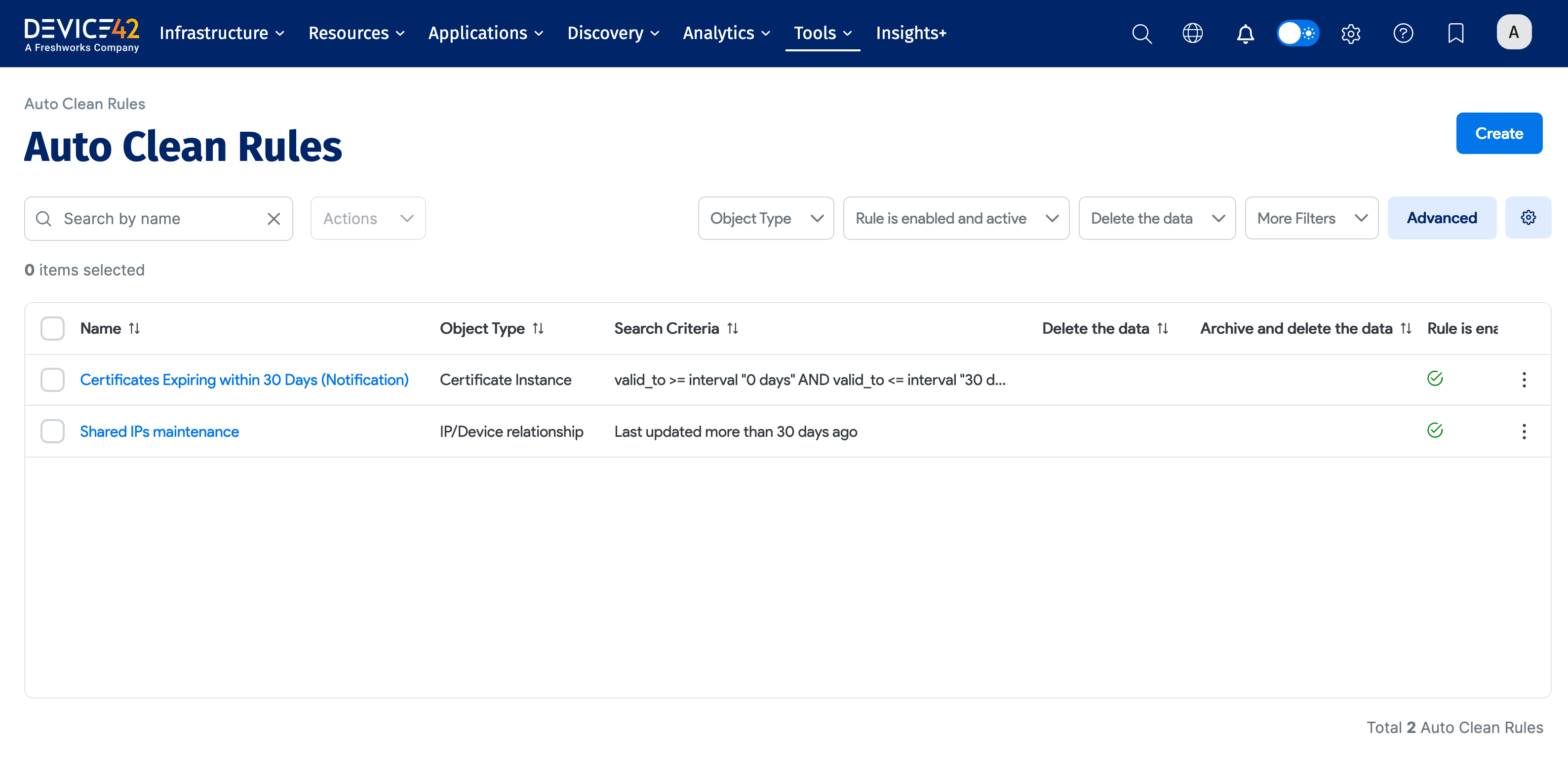The width and height of the screenshot is (1568, 771).
Task: Click the globe language icon
Action: pos(1192,33)
